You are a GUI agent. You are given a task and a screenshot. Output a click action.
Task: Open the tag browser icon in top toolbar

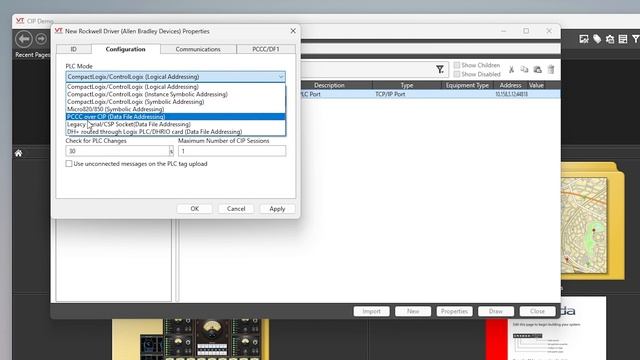pyautogui.click(x=597, y=39)
